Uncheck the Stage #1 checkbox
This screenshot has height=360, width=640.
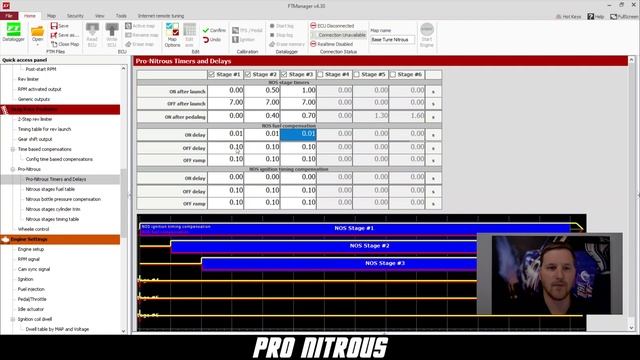211,74
